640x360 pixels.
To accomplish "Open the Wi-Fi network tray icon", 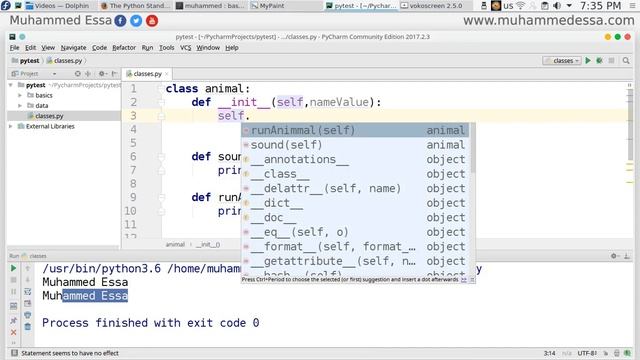I will (x=520, y=6).
